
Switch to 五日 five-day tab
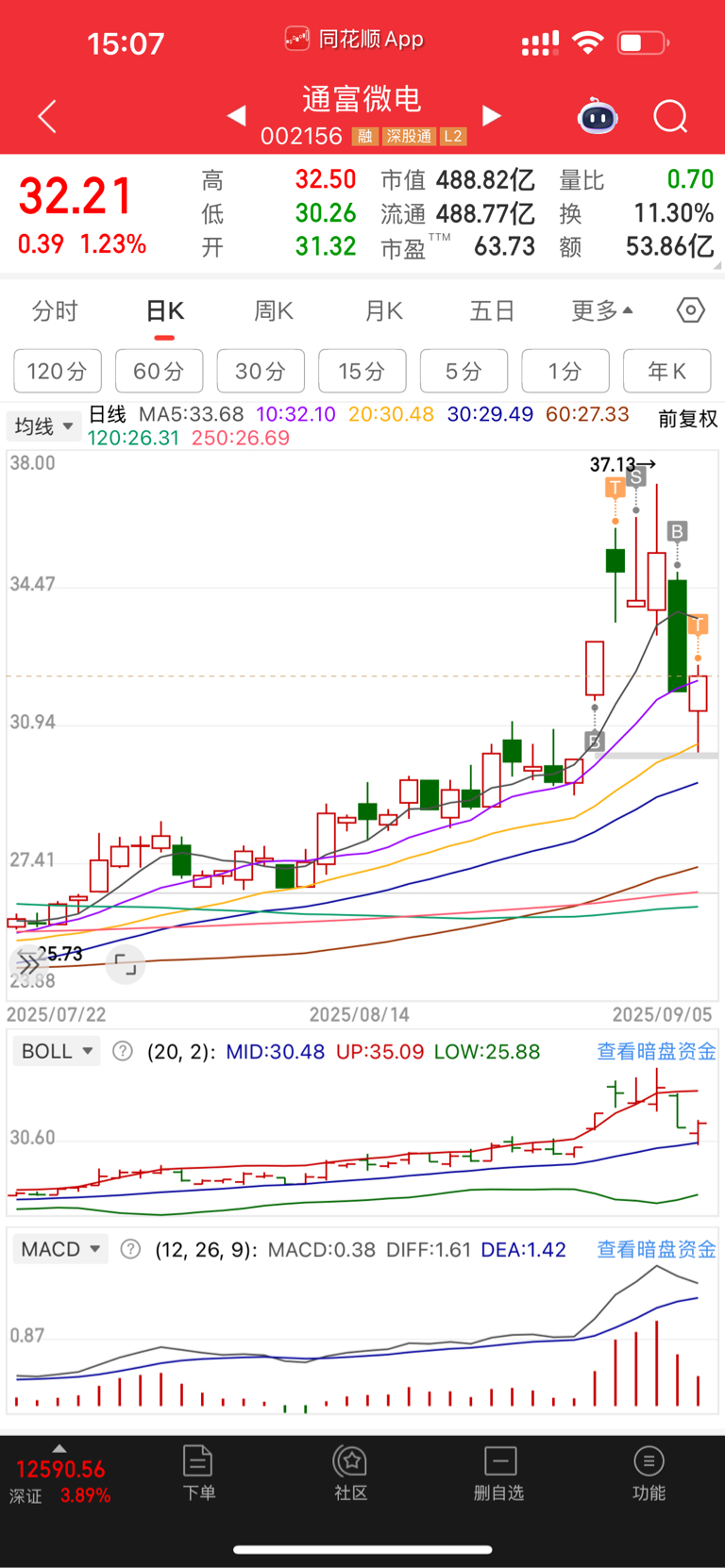(492, 310)
